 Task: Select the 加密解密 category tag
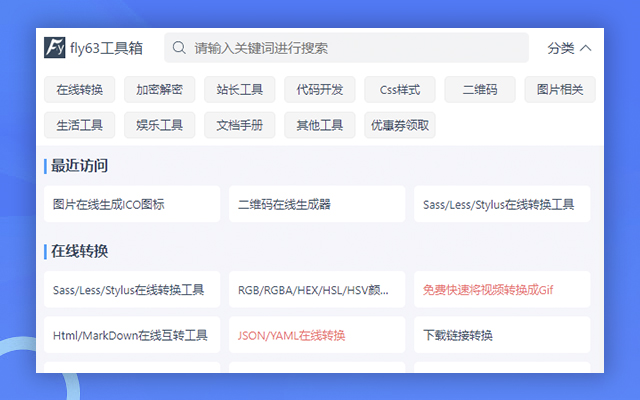pyautogui.click(x=160, y=89)
